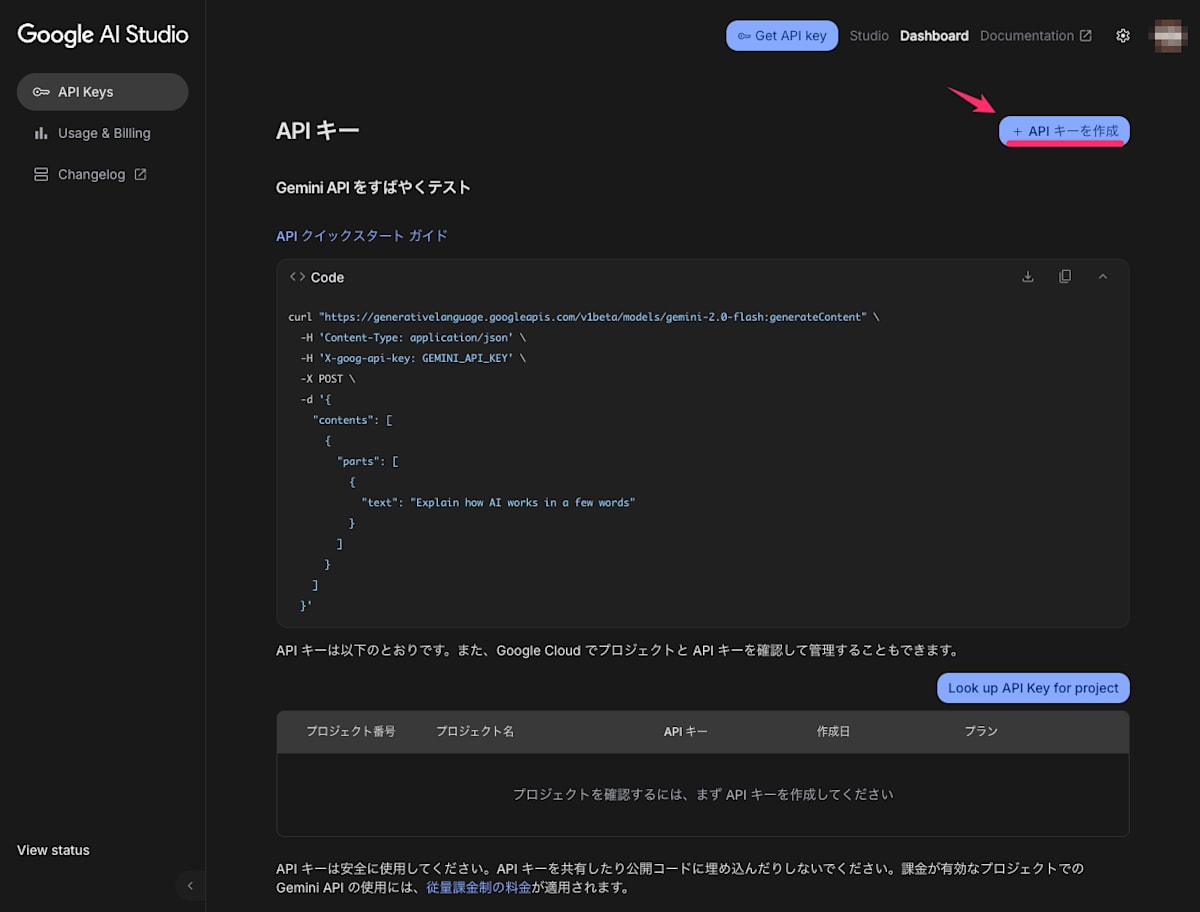Click the curl URL line in code
1200x912 pixels.
pos(584,317)
